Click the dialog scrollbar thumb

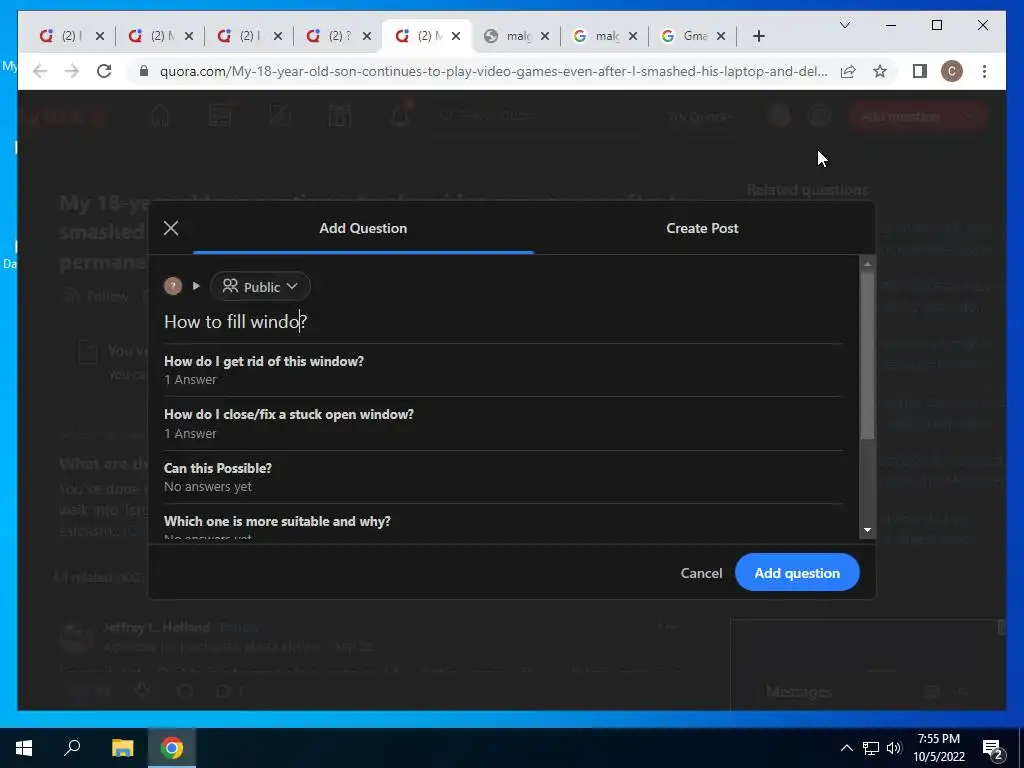point(867,355)
